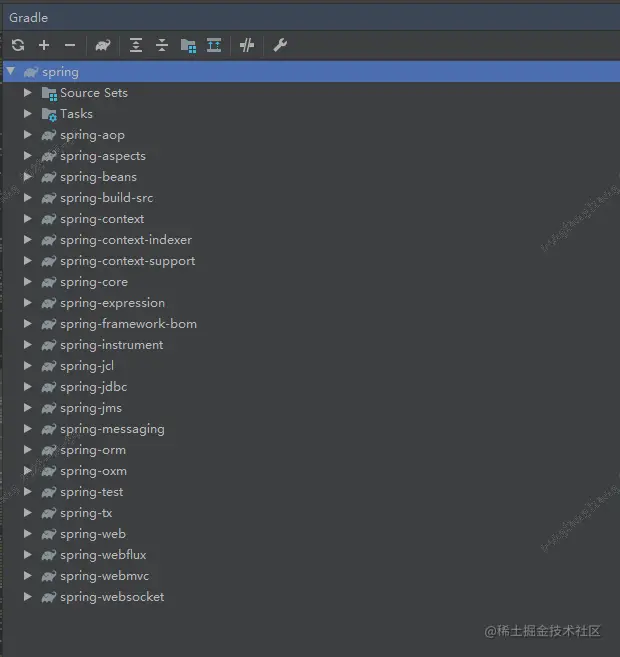Viewport: 620px width, 657px height.
Task: Click the elephant icon beside spring-jms
Action: [49, 408]
